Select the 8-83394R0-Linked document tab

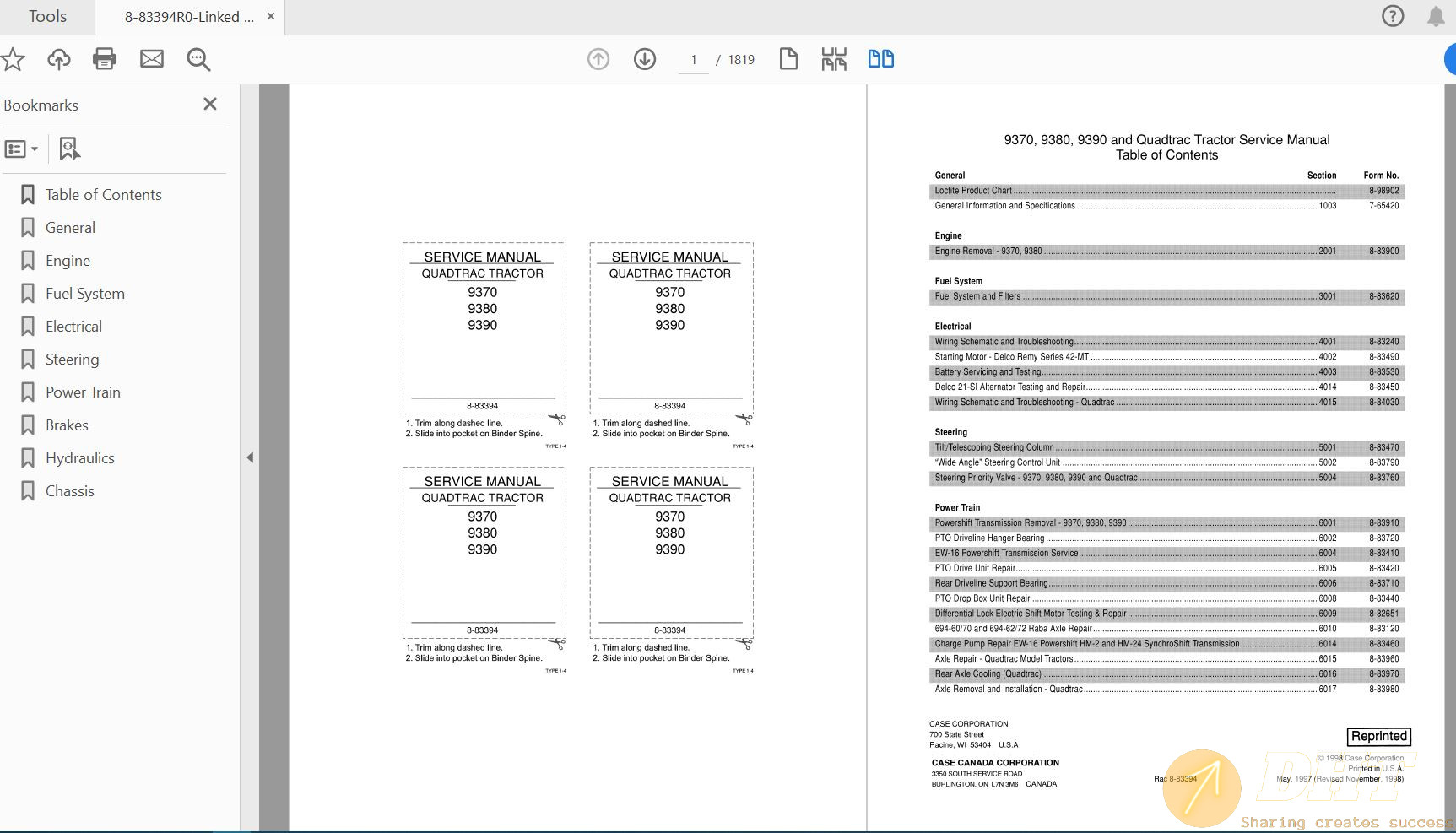tap(188, 17)
